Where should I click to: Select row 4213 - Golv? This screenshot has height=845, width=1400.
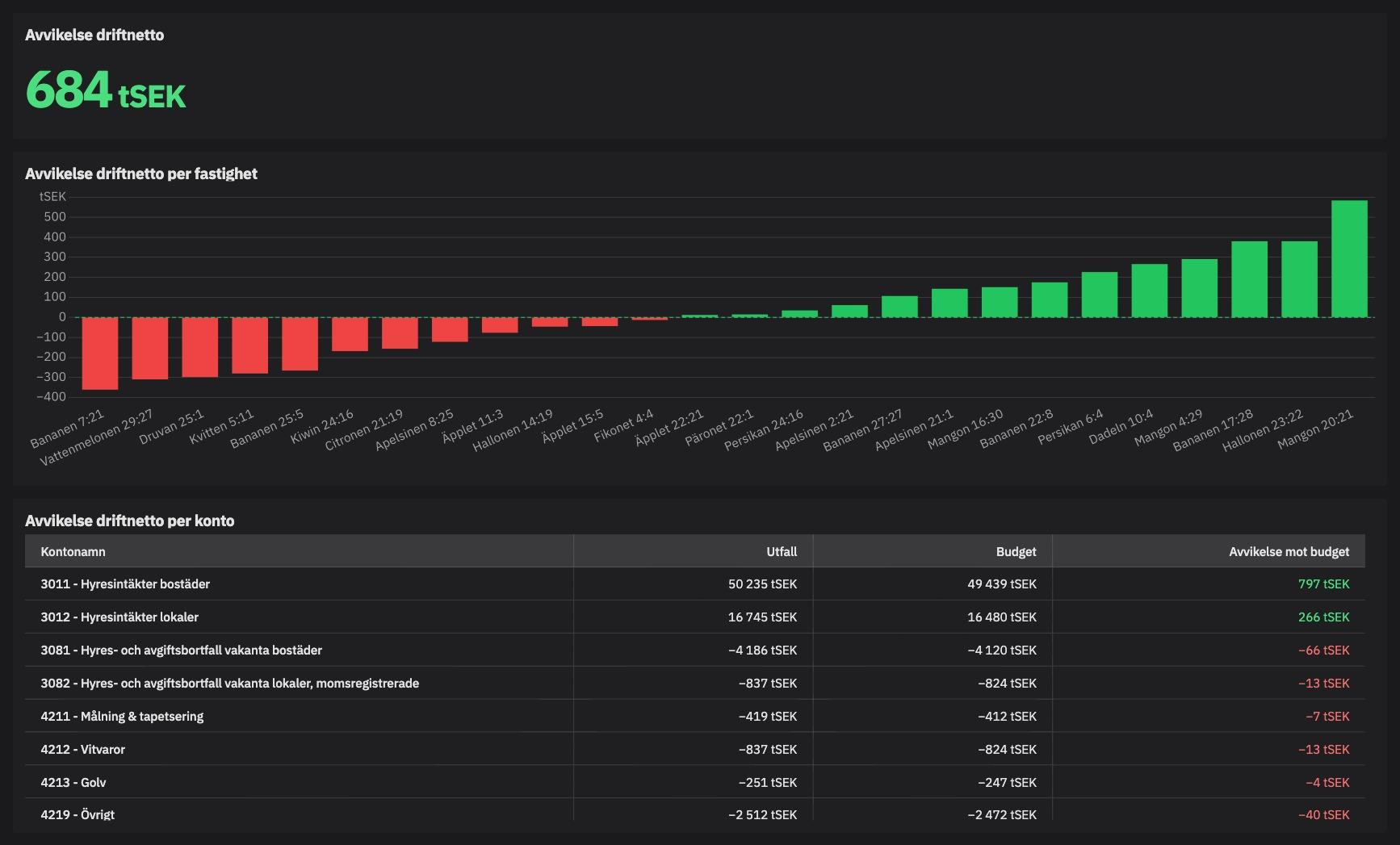coord(695,782)
